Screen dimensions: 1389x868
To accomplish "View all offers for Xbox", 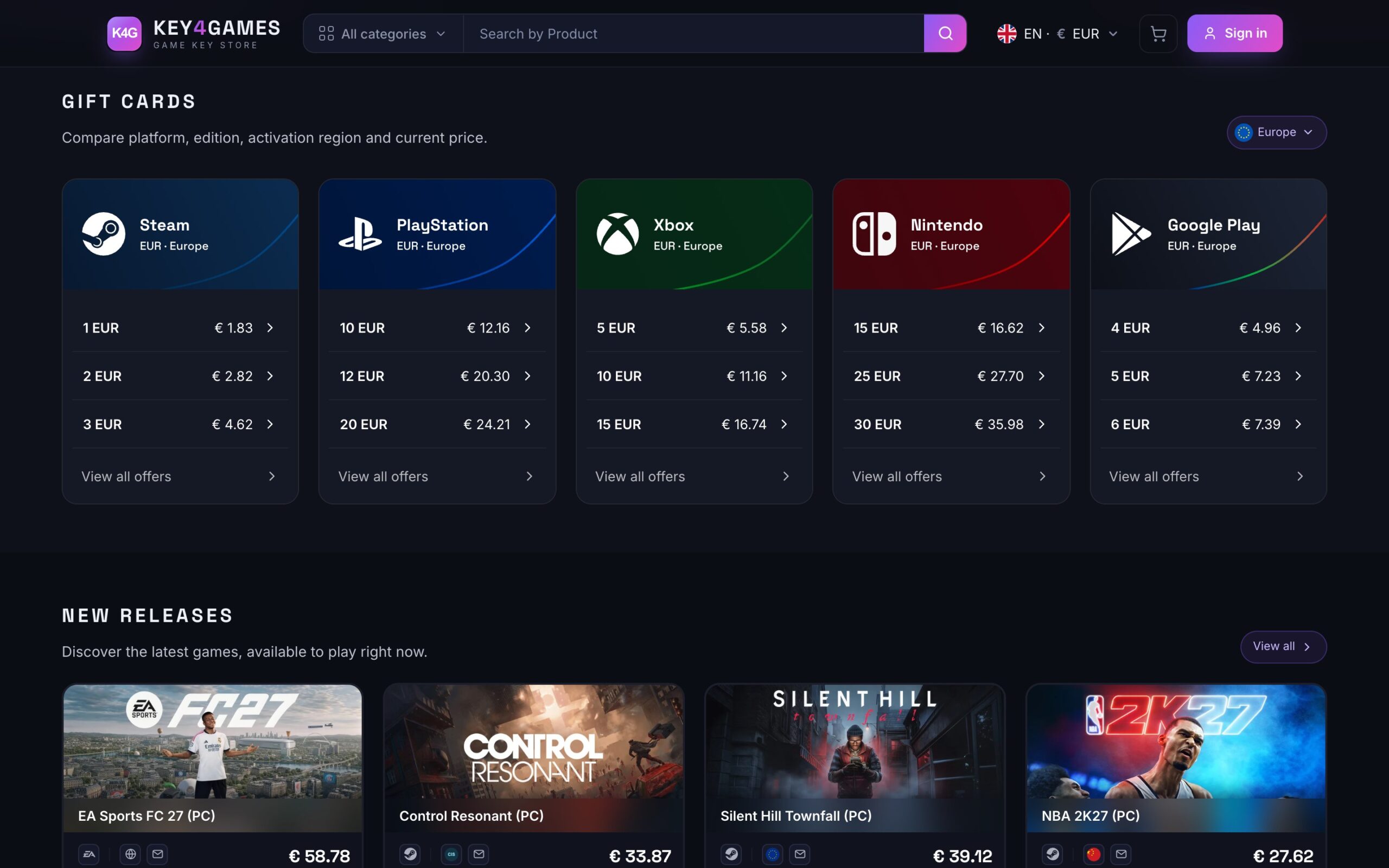I will [694, 476].
